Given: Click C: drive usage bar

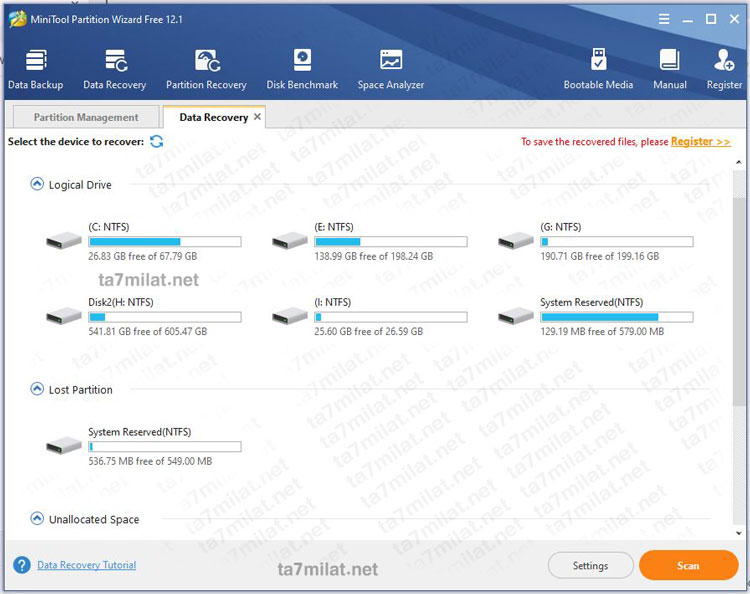Looking at the screenshot, I should click(x=165, y=242).
